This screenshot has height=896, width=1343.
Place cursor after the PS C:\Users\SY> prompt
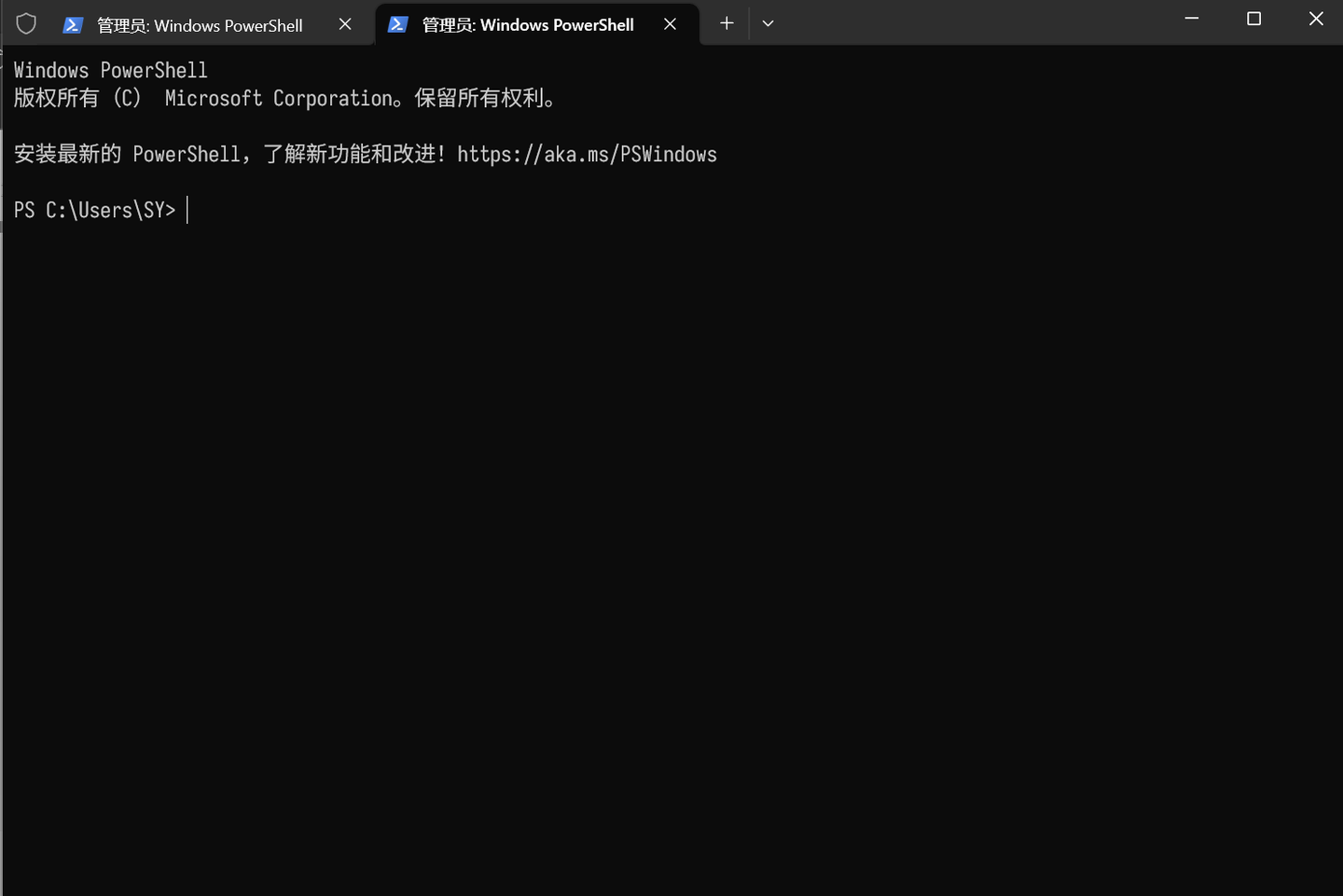tap(187, 210)
